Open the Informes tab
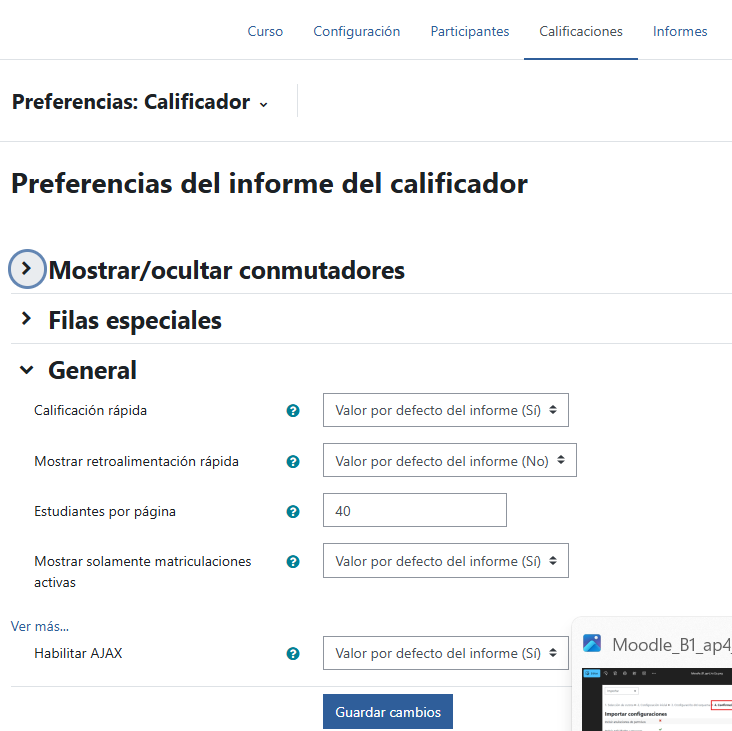This screenshot has height=731, width=732. 680,31
